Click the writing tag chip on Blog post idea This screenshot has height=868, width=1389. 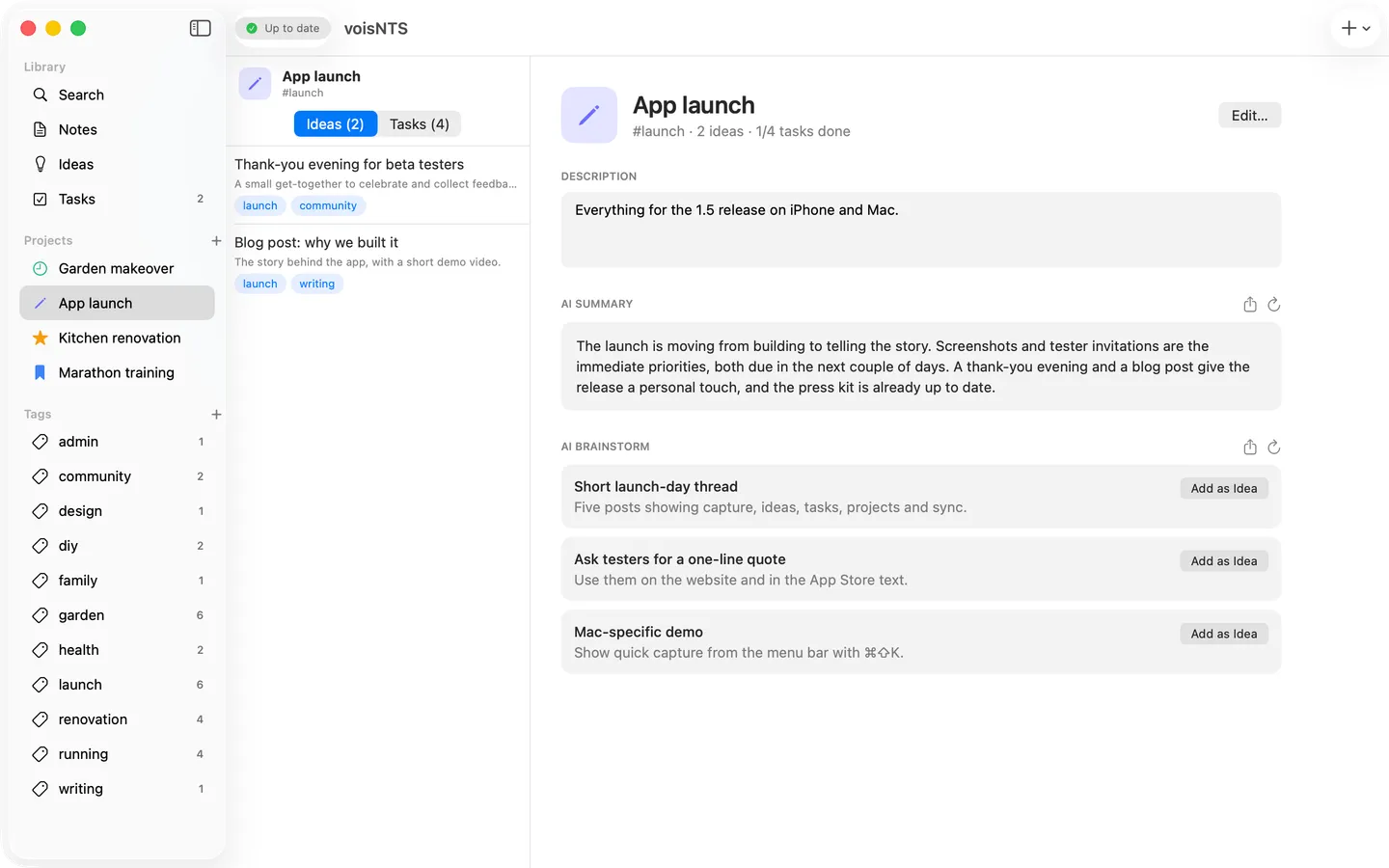pyautogui.click(x=317, y=284)
